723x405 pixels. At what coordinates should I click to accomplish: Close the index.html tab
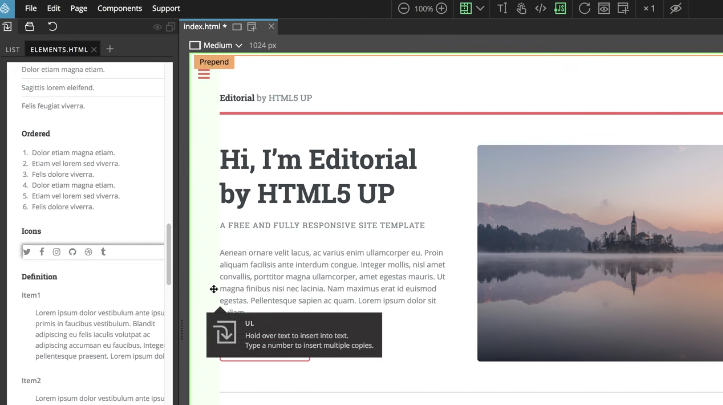point(271,27)
